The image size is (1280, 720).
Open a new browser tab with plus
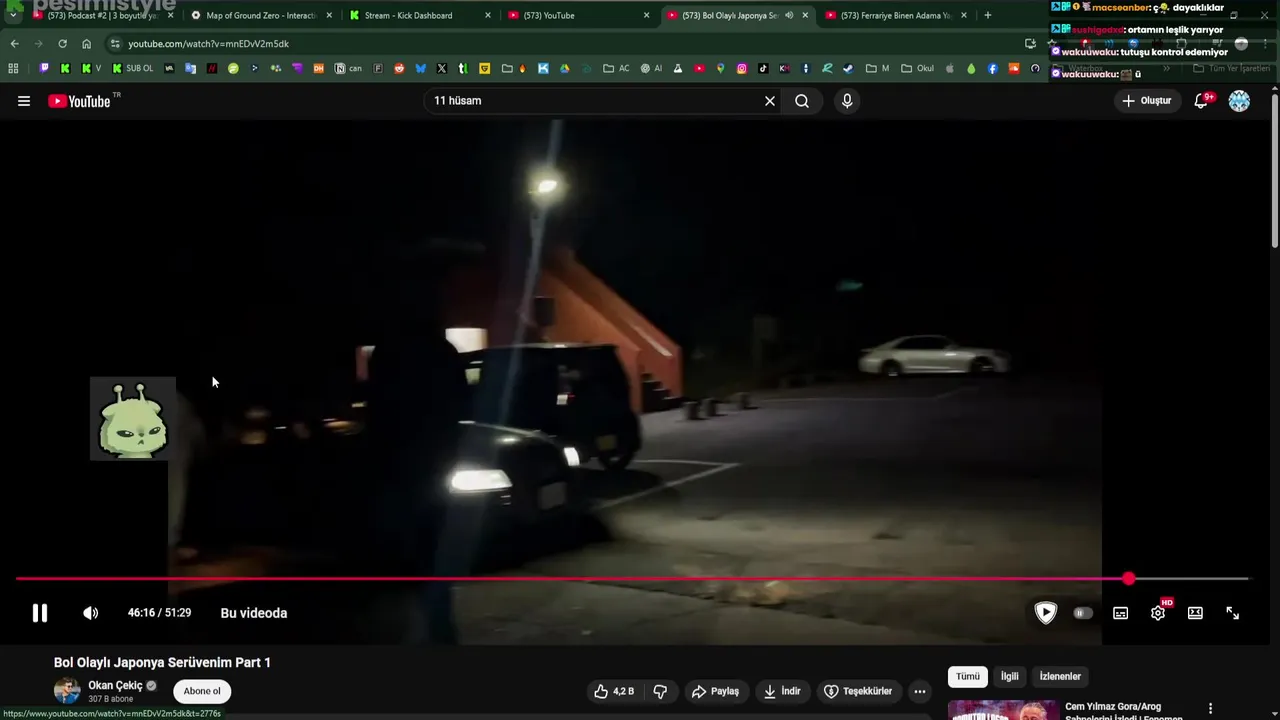pos(988,15)
